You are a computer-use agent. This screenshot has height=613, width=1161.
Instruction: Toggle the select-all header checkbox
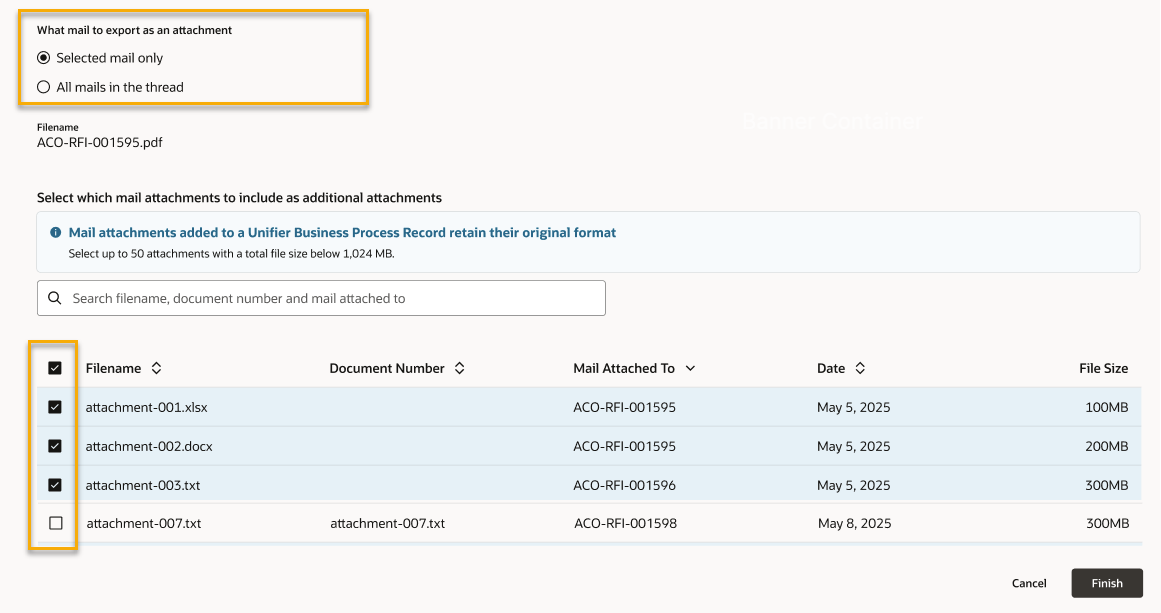coord(55,368)
